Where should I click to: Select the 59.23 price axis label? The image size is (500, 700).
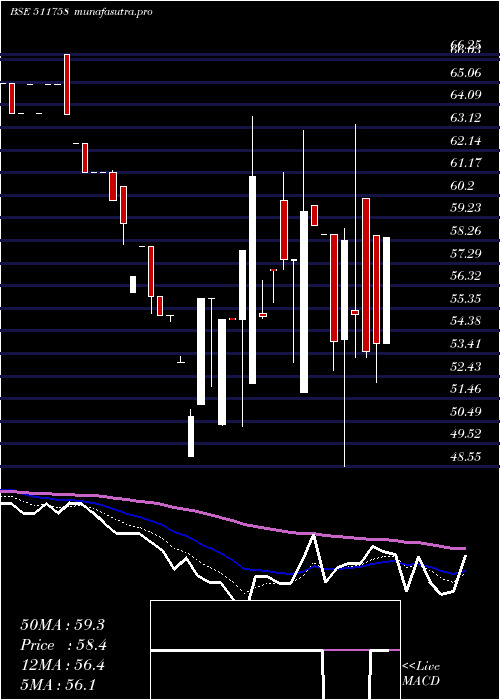point(466,208)
